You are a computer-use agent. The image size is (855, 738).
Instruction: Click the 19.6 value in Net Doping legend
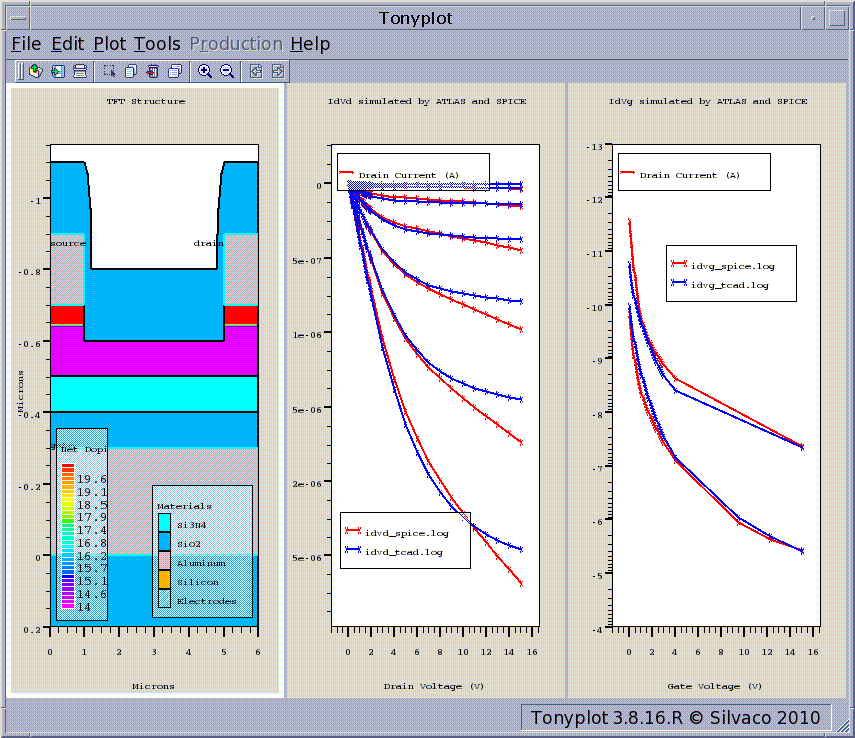[92, 479]
